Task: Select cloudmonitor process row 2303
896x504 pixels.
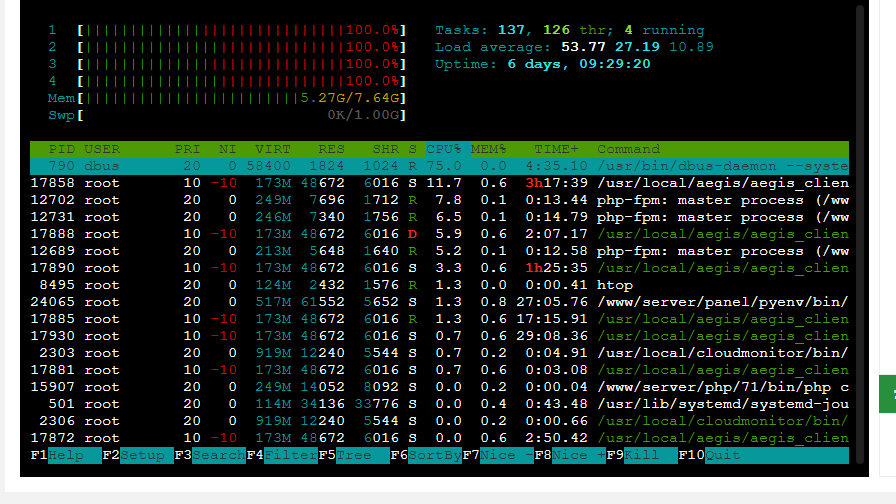Action: click(x=439, y=353)
